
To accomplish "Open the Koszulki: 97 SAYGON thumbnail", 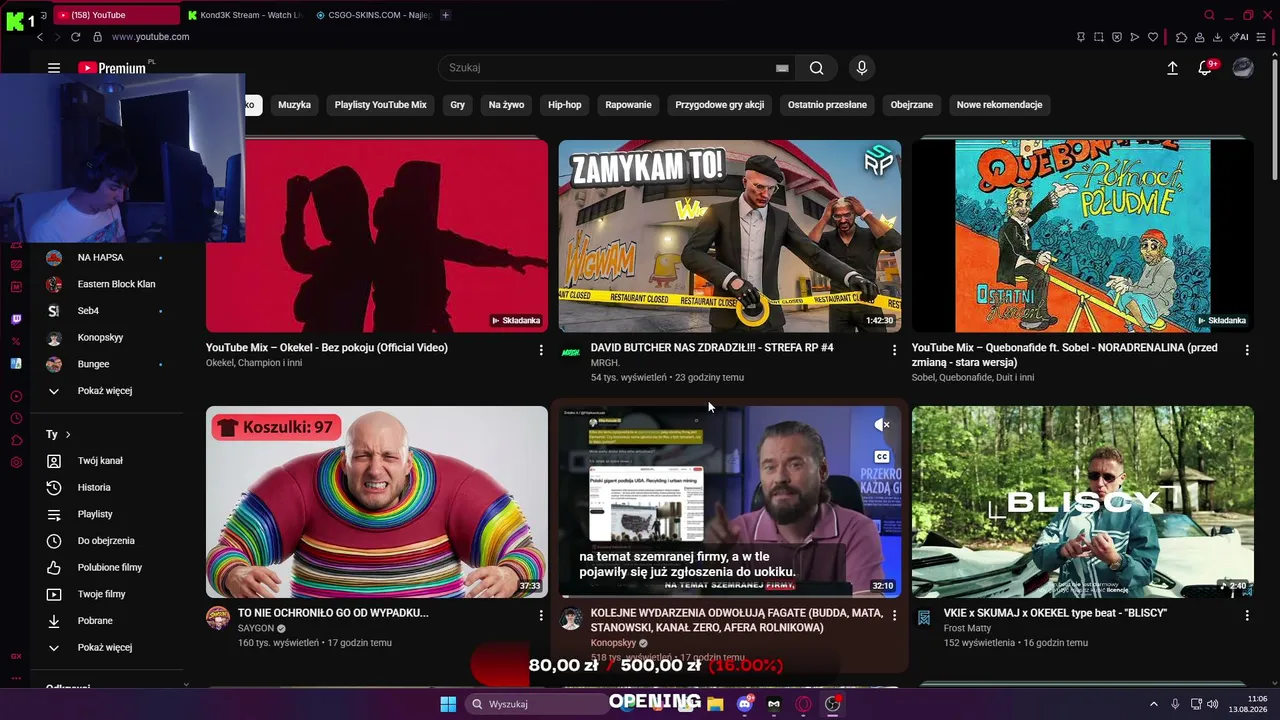I will coord(377,502).
